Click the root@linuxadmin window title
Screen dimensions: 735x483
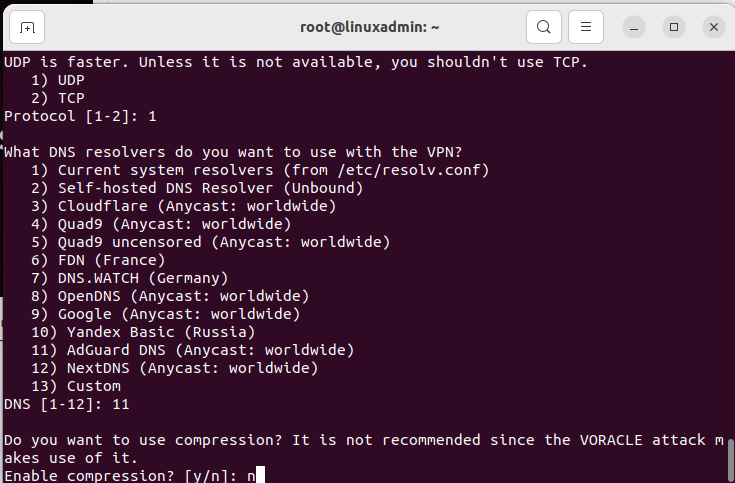tap(369, 27)
